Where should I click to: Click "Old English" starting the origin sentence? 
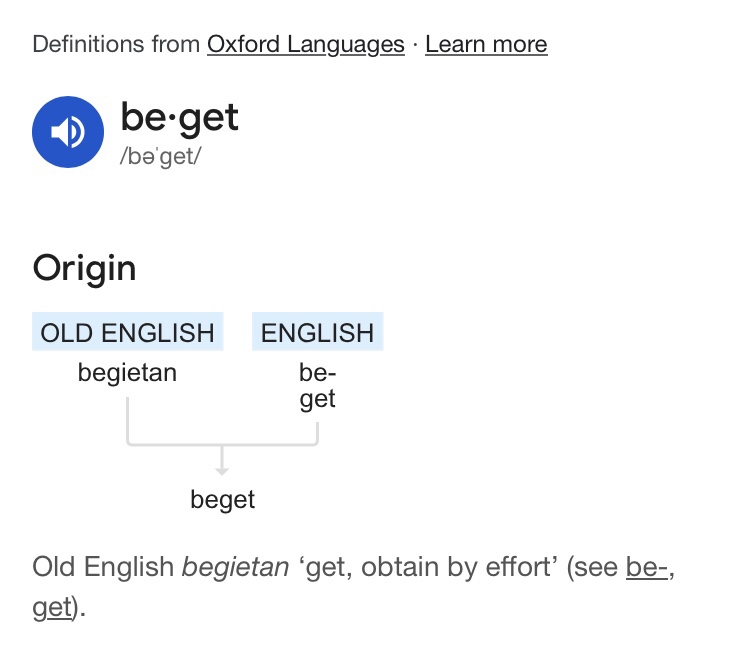102,567
